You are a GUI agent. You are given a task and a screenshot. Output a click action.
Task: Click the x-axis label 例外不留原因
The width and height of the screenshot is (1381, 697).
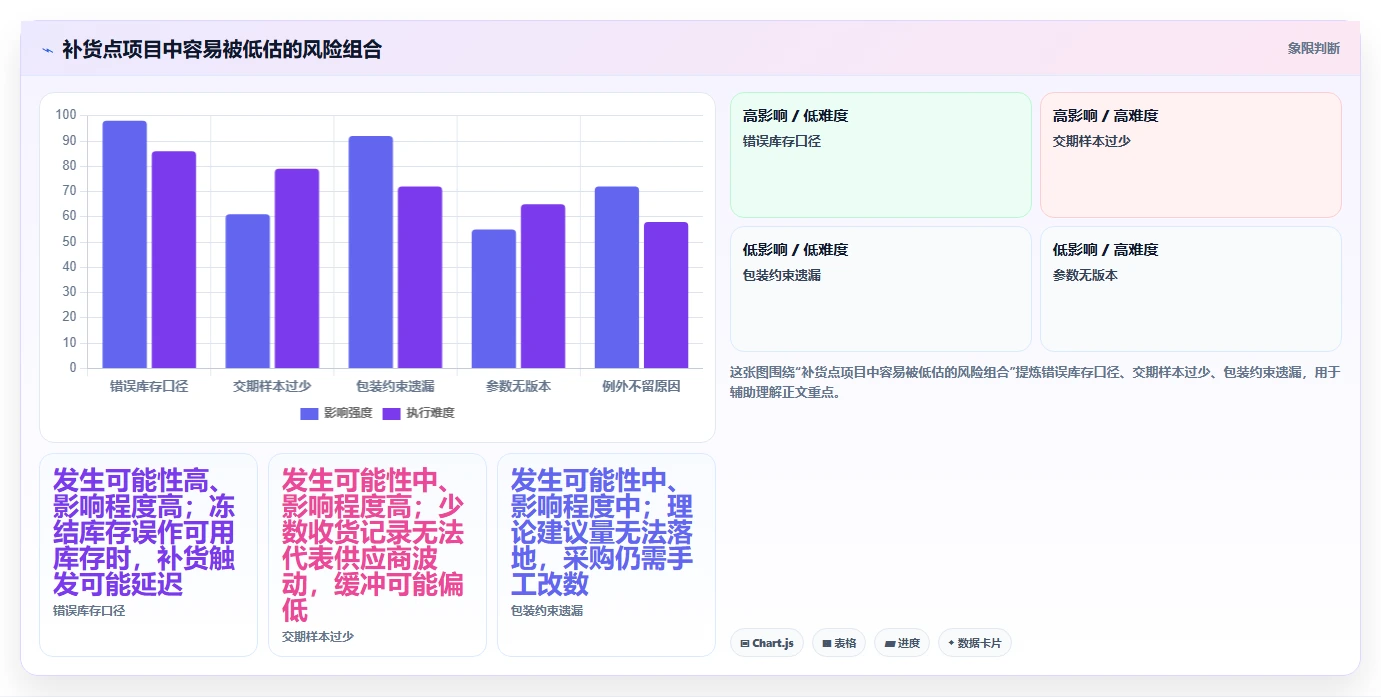click(641, 386)
